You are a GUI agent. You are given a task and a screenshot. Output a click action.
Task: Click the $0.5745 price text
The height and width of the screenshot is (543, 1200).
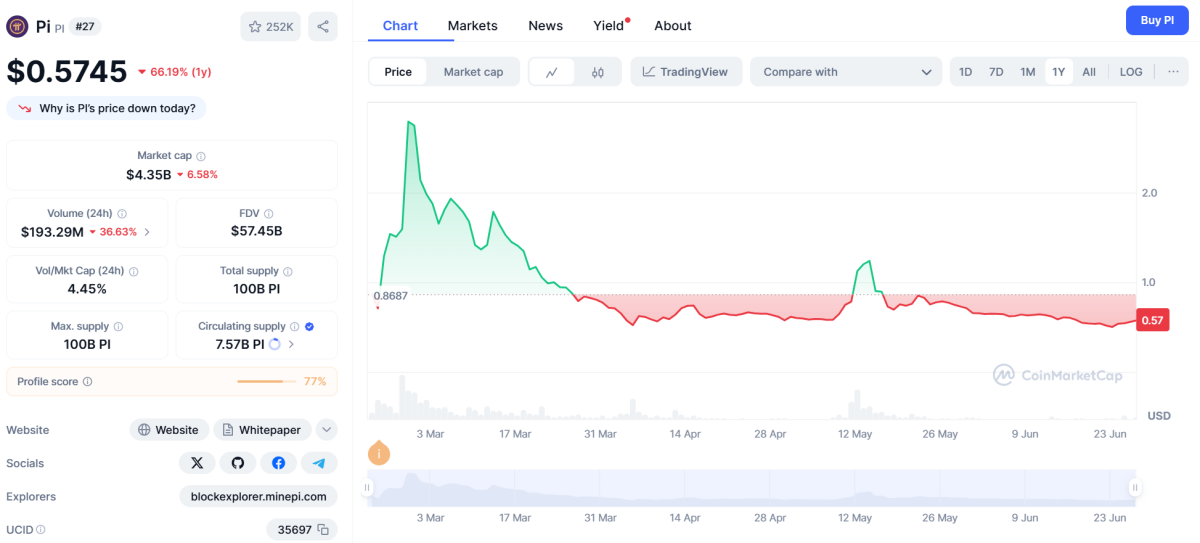[x=67, y=71]
